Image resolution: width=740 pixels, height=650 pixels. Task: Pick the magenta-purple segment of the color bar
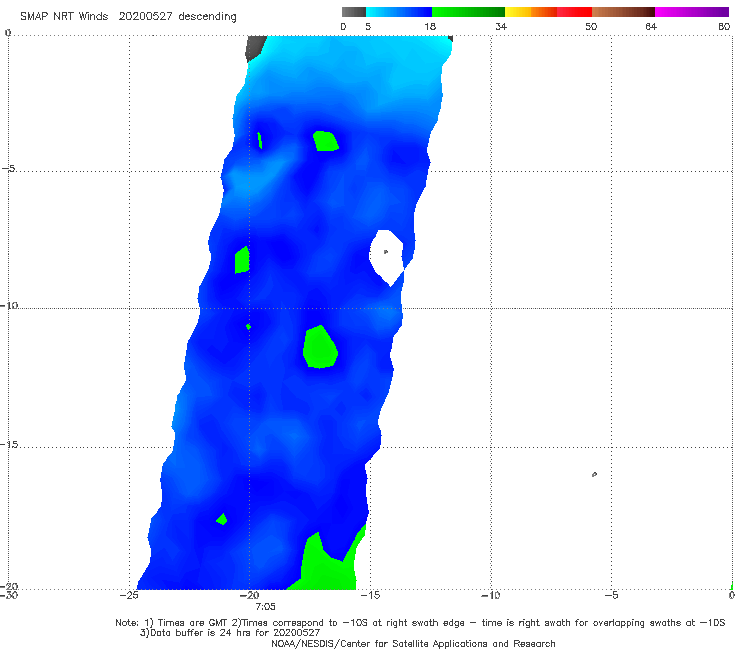[692, 12]
